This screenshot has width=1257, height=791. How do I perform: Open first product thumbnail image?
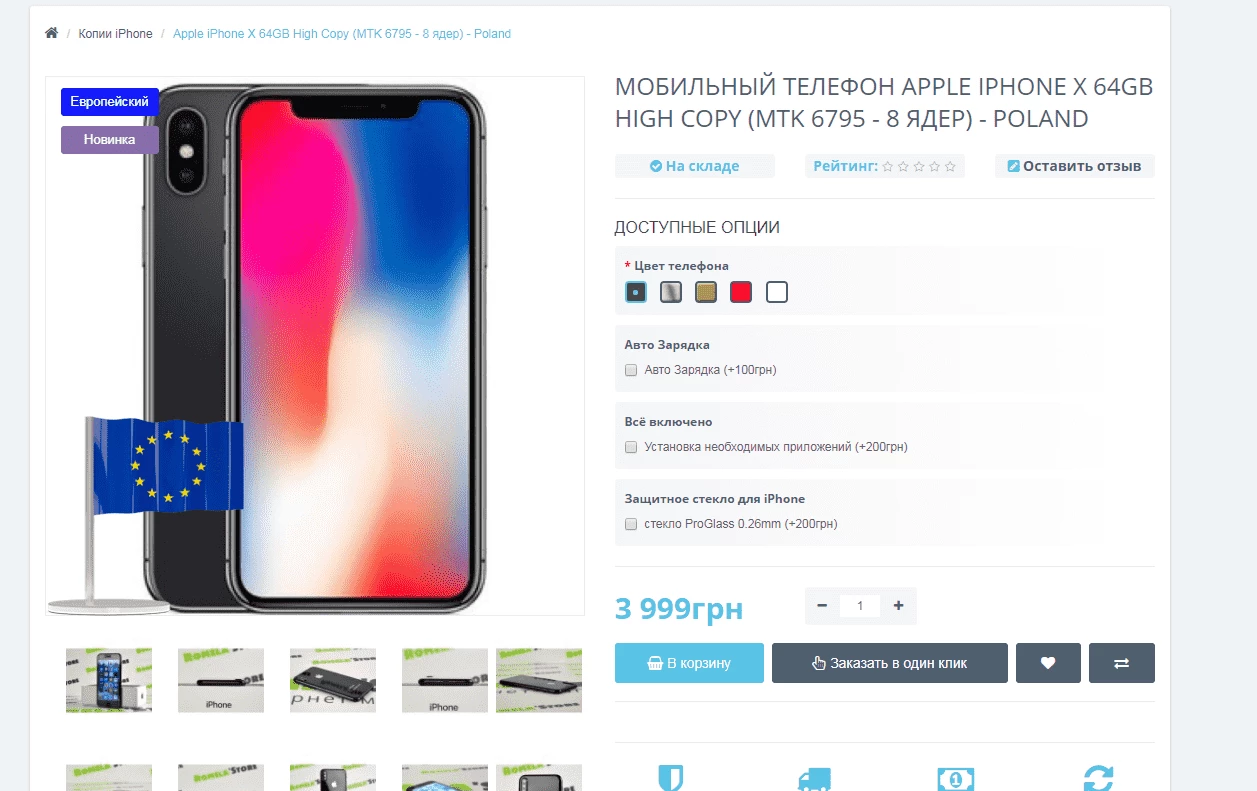pos(109,680)
